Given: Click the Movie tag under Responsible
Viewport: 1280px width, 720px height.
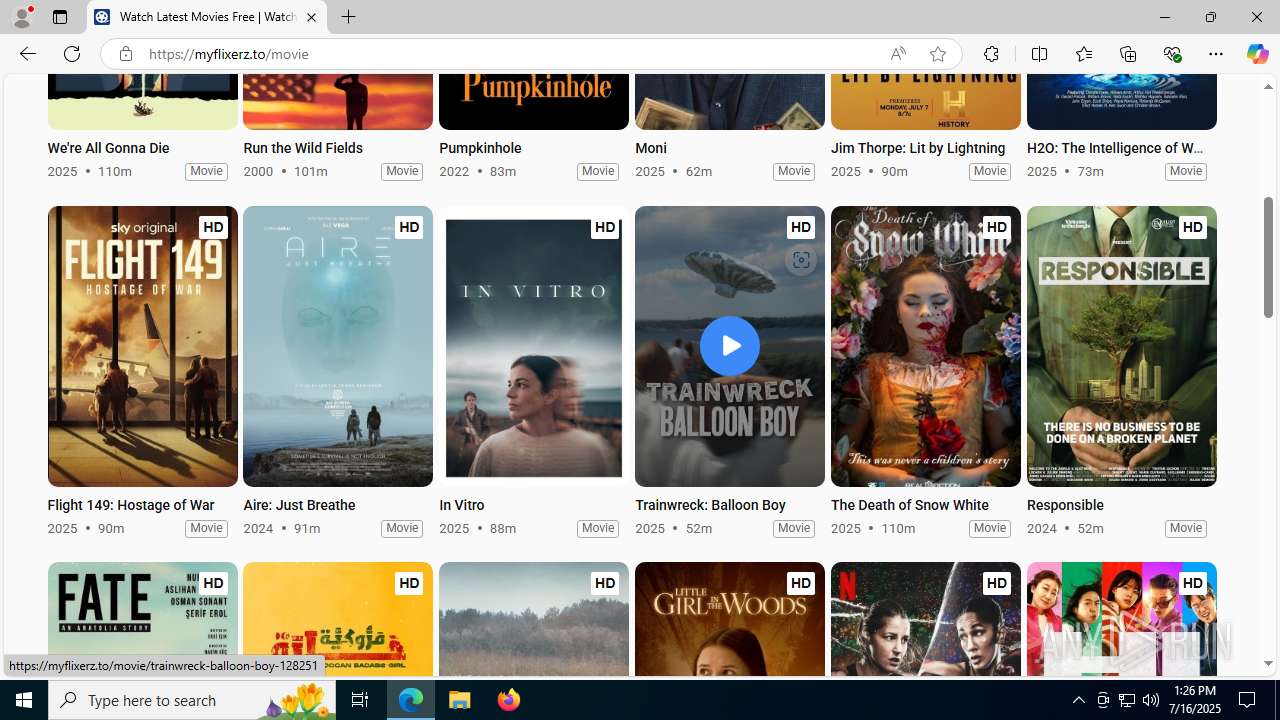Looking at the screenshot, I should (x=1186, y=528).
